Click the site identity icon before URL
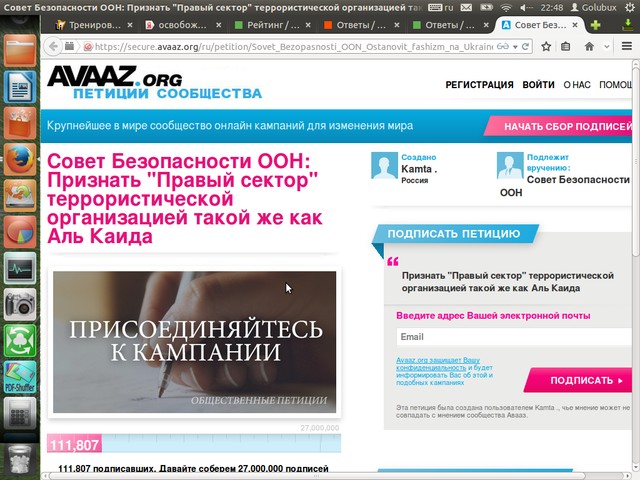Screen dimensions: 640x480 pyautogui.click(x=88, y=47)
